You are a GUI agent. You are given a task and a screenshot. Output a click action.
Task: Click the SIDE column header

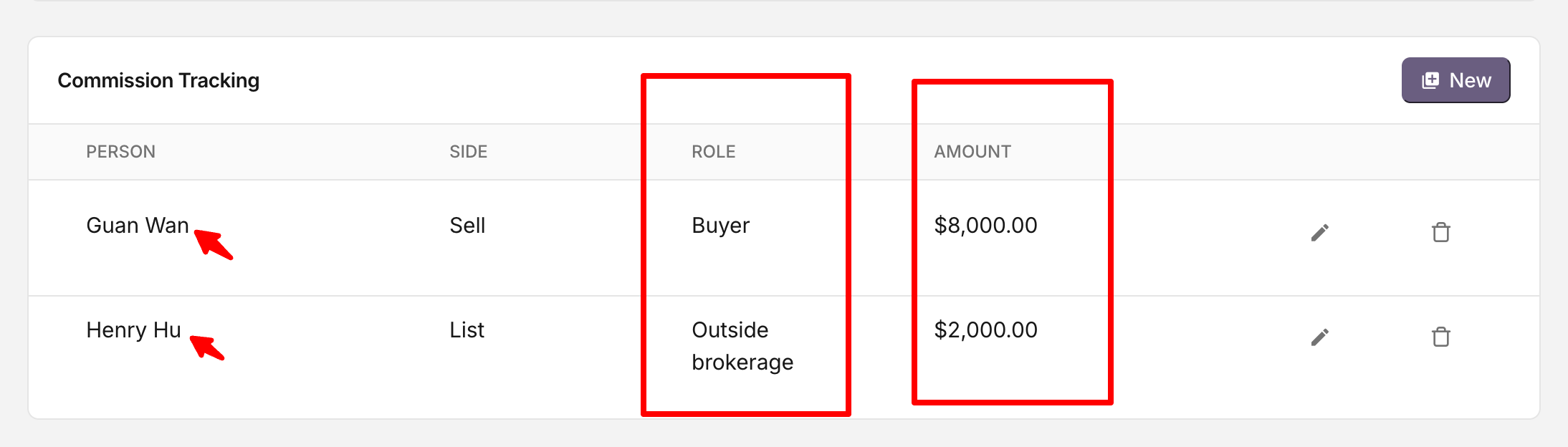coord(468,152)
